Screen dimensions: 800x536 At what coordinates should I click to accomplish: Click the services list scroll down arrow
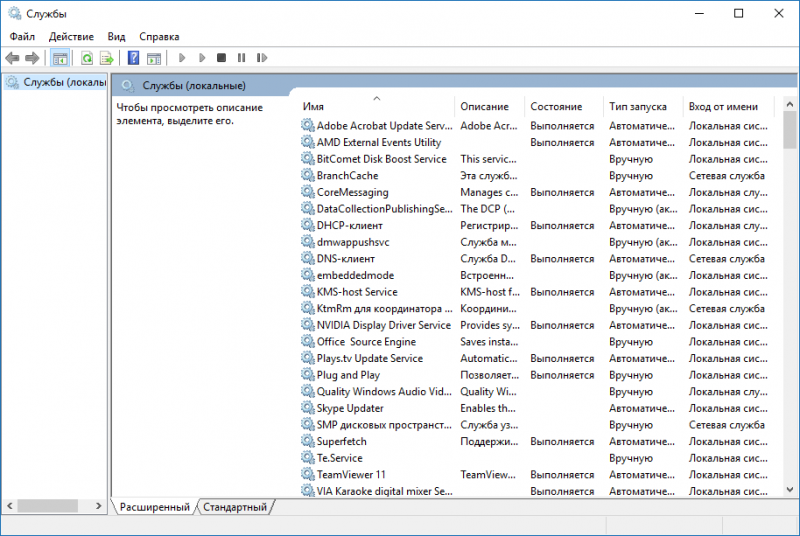(x=790, y=490)
